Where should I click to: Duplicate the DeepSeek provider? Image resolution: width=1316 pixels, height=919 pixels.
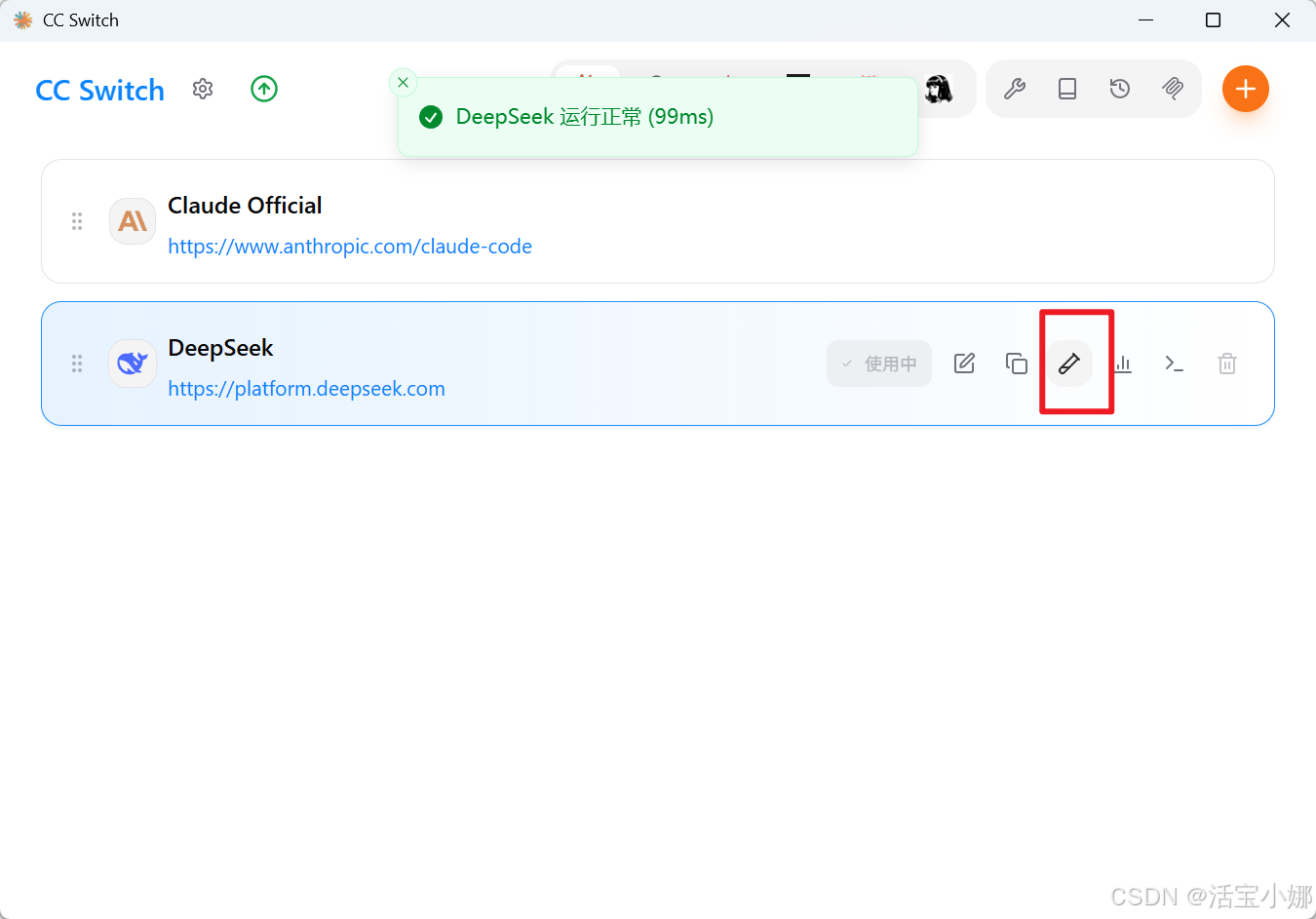click(x=1017, y=364)
